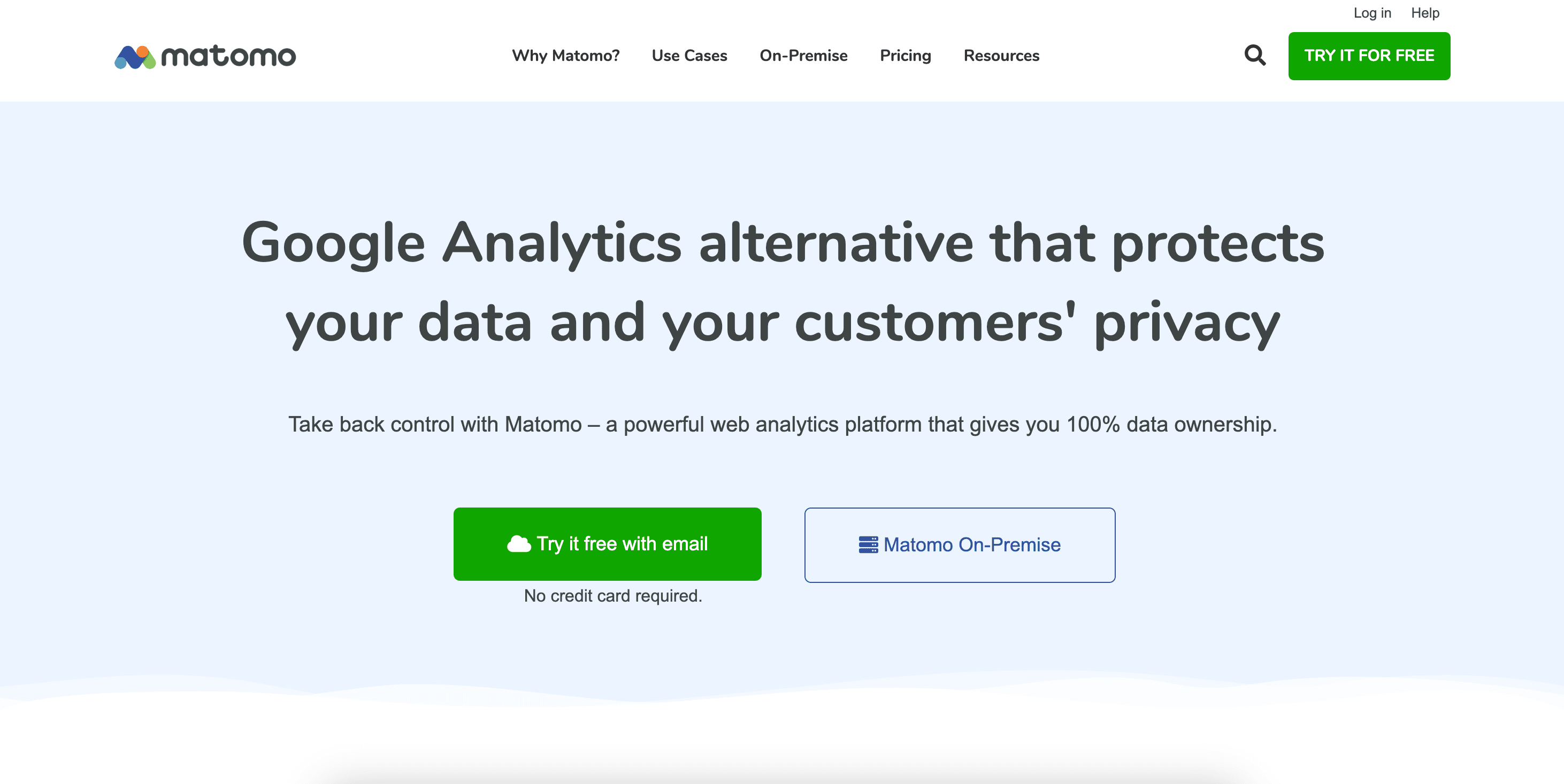Click the "Google Analytics alternative" headline line

[782, 243]
